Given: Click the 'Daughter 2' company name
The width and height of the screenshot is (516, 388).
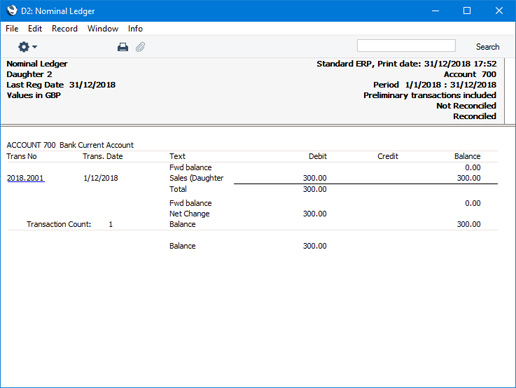Looking at the screenshot, I should coord(29,74).
